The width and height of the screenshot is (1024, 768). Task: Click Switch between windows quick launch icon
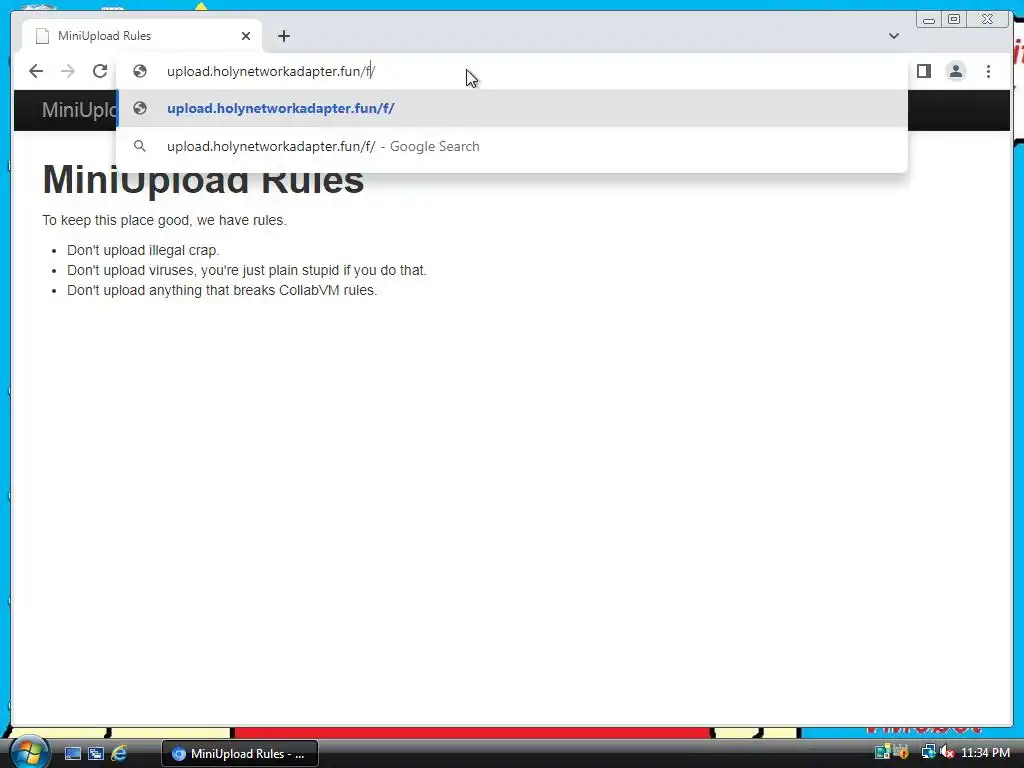[x=96, y=754]
